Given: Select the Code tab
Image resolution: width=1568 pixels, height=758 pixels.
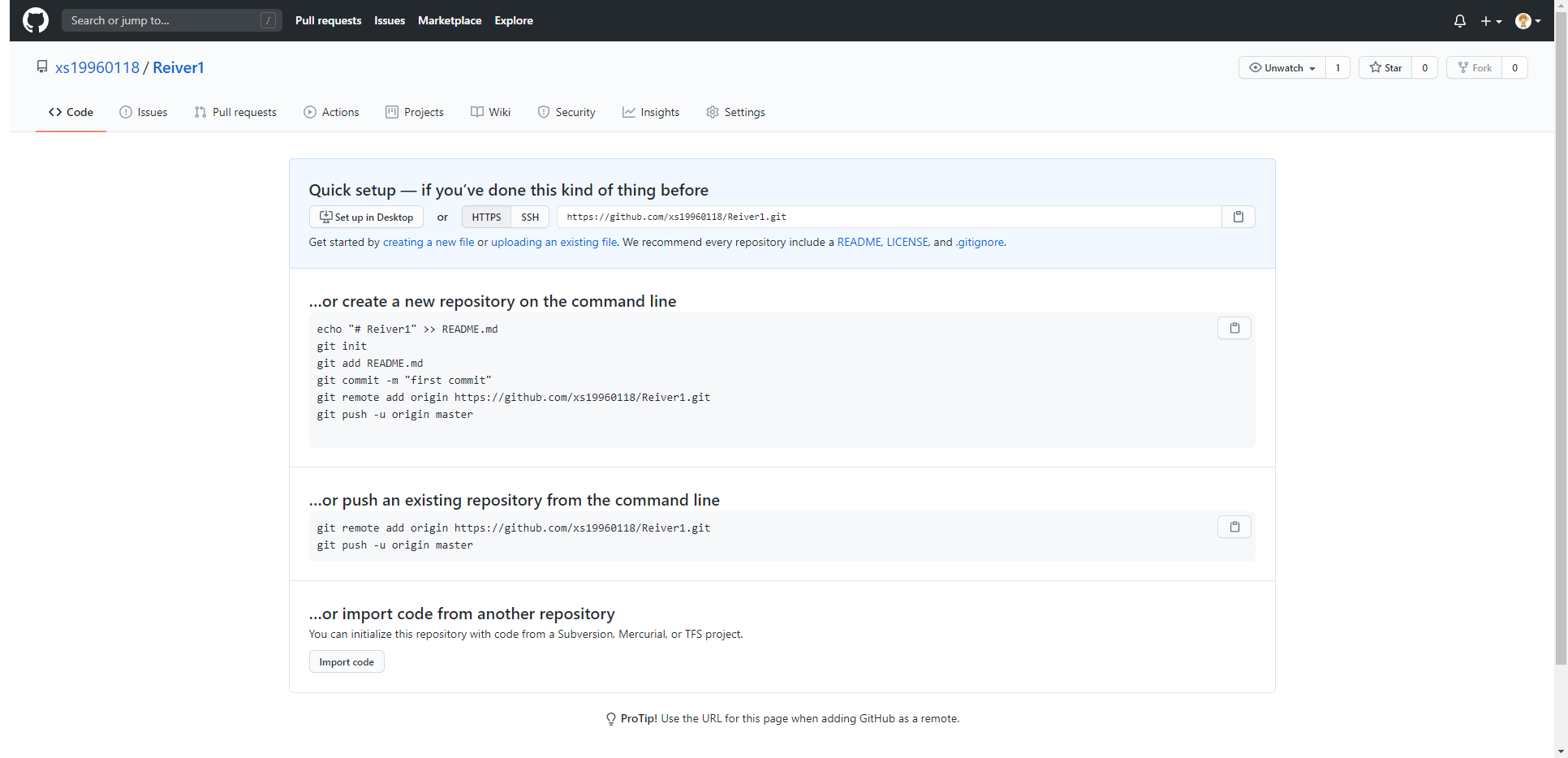Looking at the screenshot, I should [71, 112].
